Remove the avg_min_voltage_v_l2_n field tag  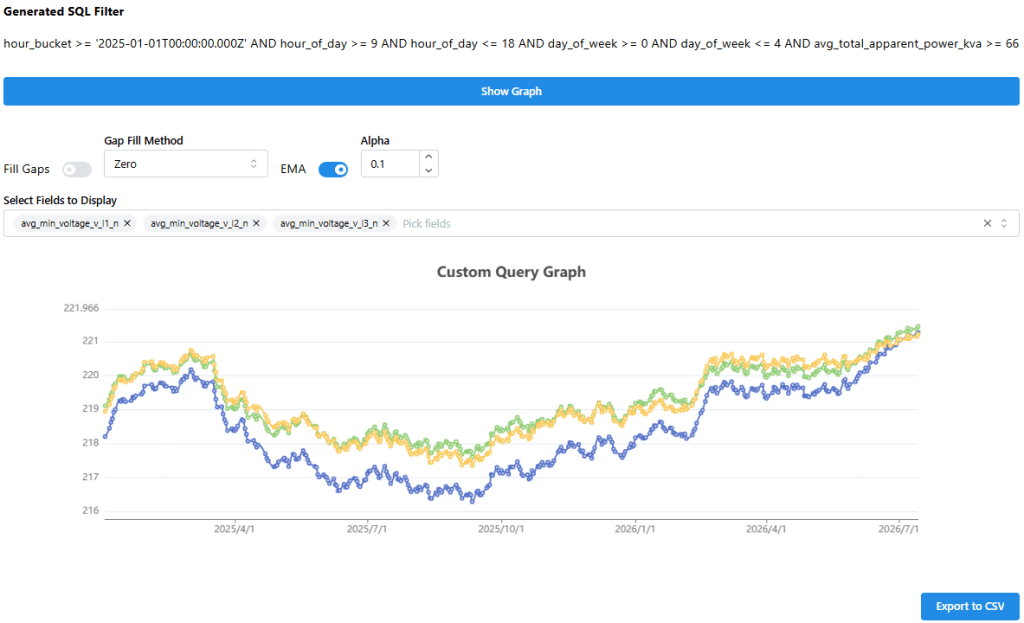(257, 223)
